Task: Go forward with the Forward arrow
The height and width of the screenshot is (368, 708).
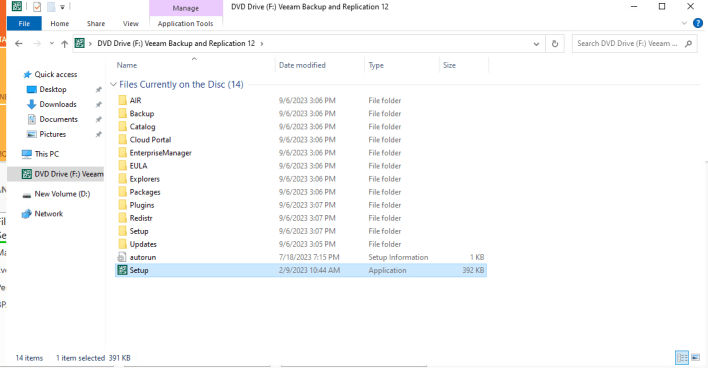Action: pos(37,43)
